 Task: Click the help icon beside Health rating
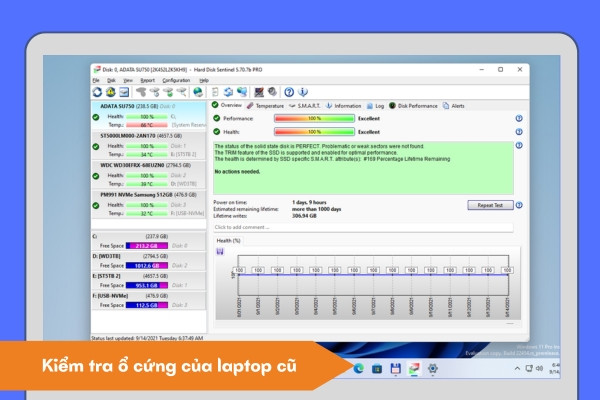519,132
